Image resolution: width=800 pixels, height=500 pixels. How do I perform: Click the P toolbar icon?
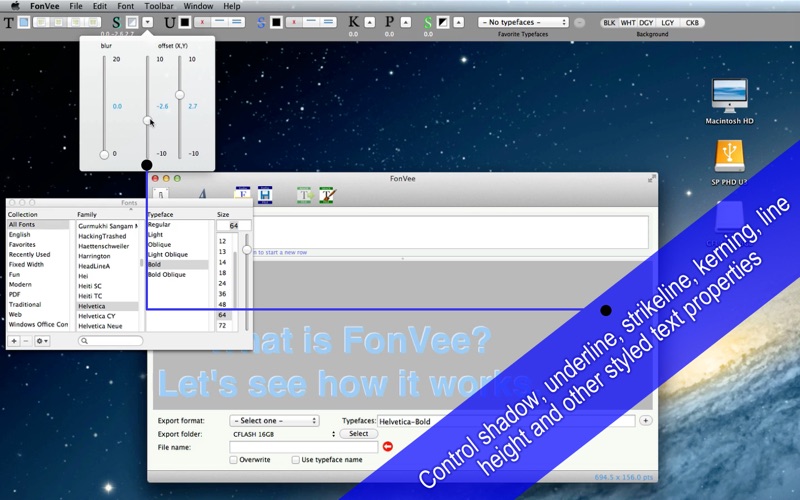coord(389,22)
